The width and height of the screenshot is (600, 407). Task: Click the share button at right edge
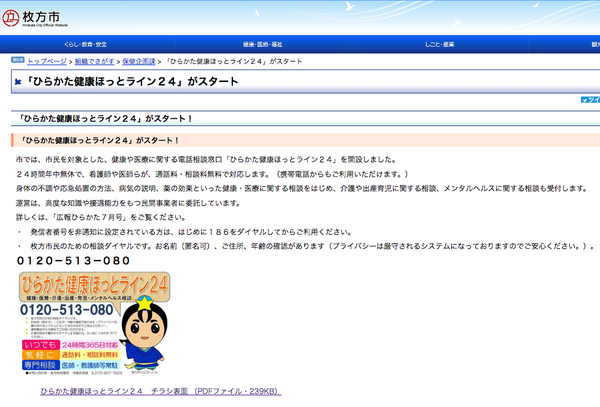coord(590,101)
